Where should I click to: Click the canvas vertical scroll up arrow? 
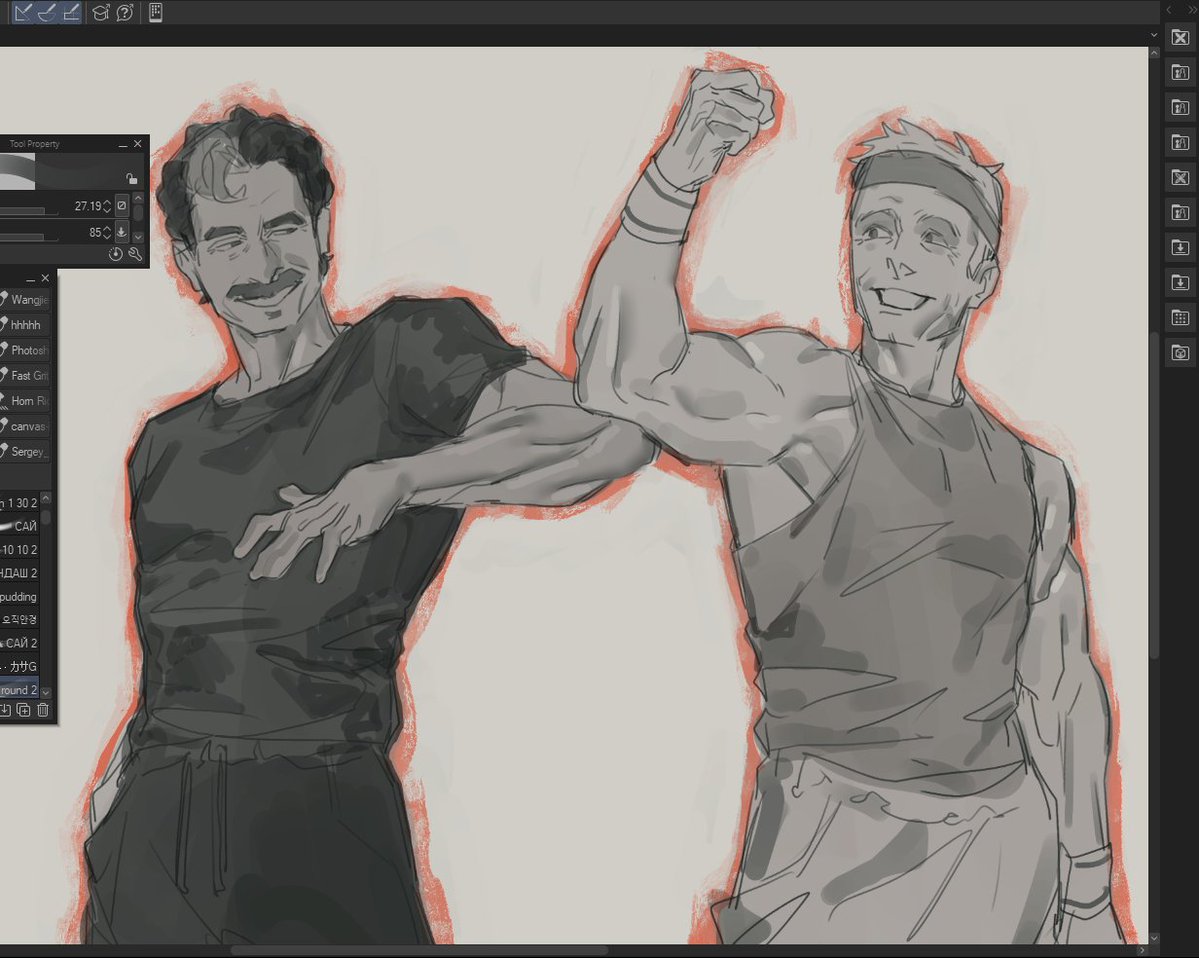coord(1154,52)
